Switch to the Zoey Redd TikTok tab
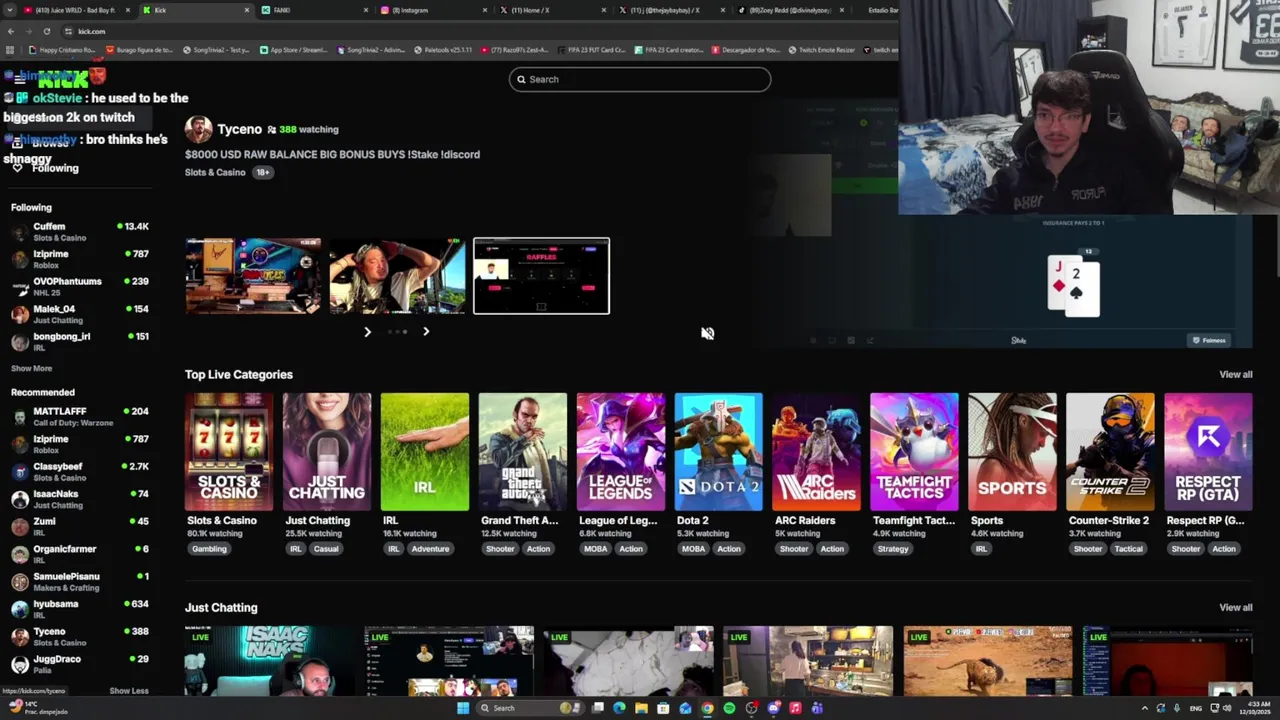The height and width of the screenshot is (720, 1280). (x=790, y=10)
